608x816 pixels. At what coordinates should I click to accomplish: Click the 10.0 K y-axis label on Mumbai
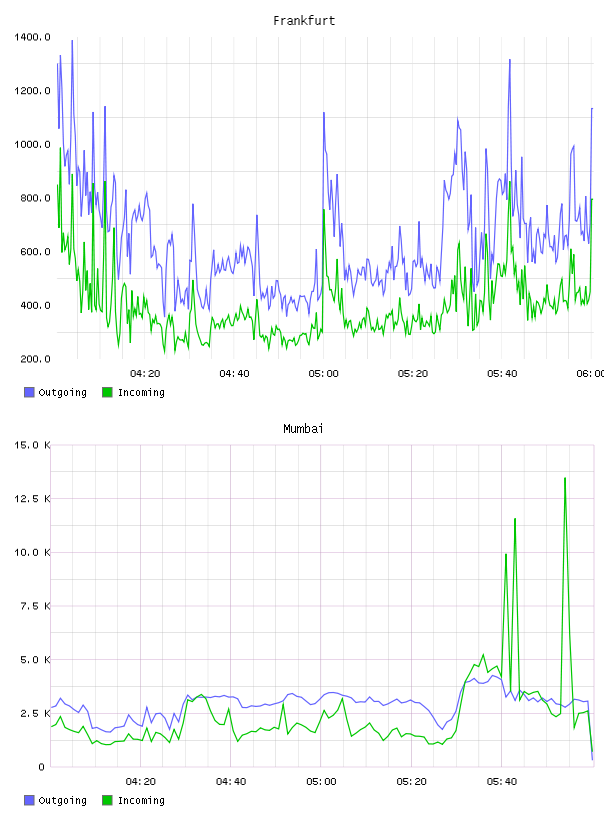32,552
